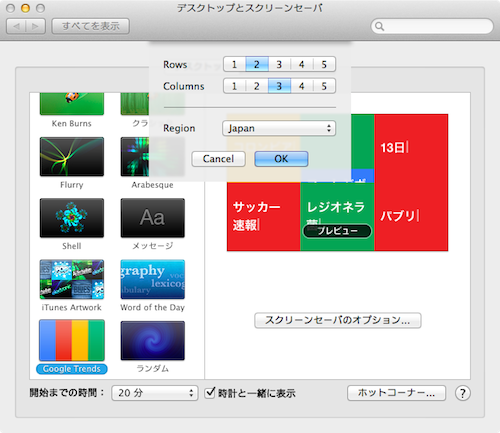The width and height of the screenshot is (500, 433).
Task: Open the Region dropdown showing Japan
Action: tap(279, 128)
